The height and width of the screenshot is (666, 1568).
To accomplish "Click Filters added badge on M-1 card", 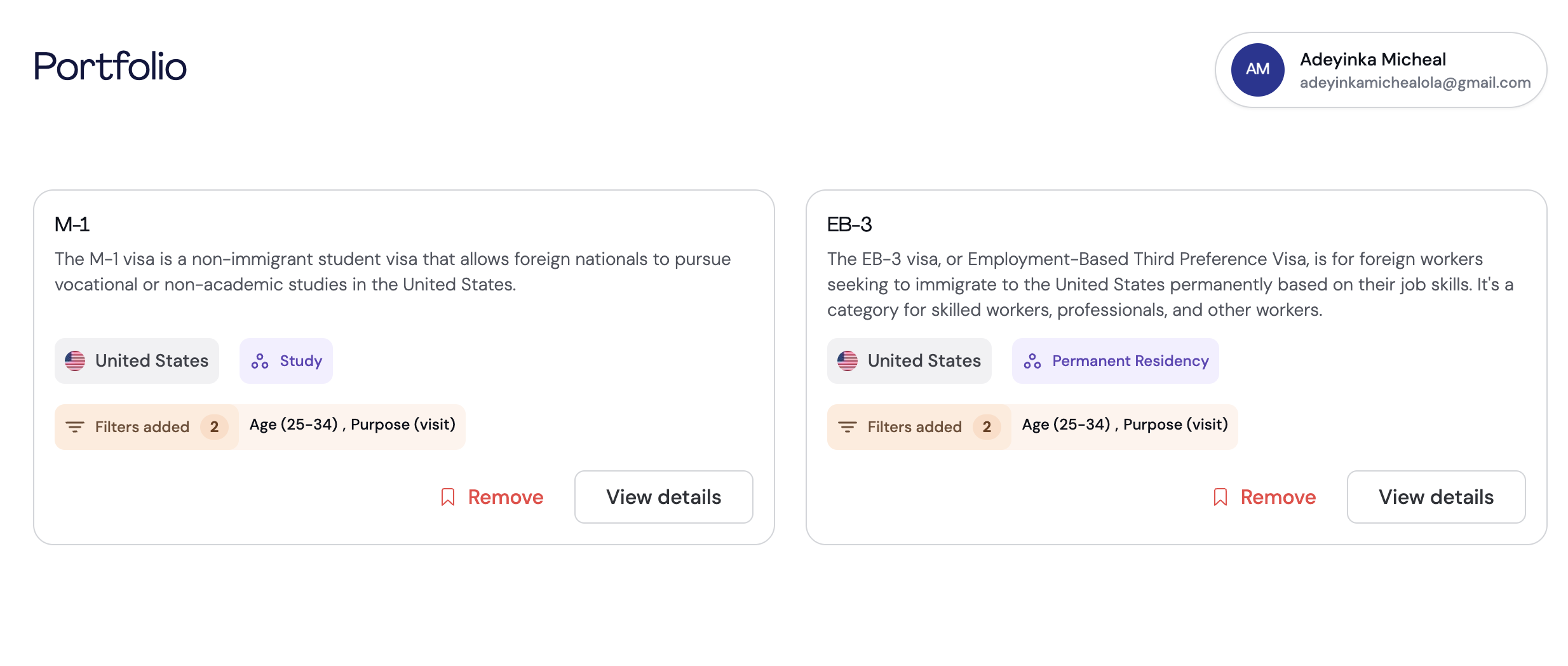I will pyautogui.click(x=146, y=427).
